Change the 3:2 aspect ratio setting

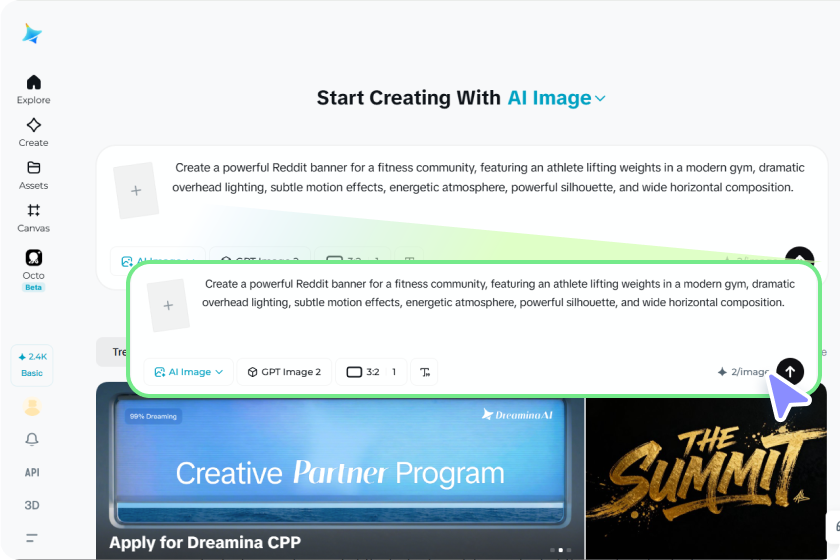coord(371,372)
